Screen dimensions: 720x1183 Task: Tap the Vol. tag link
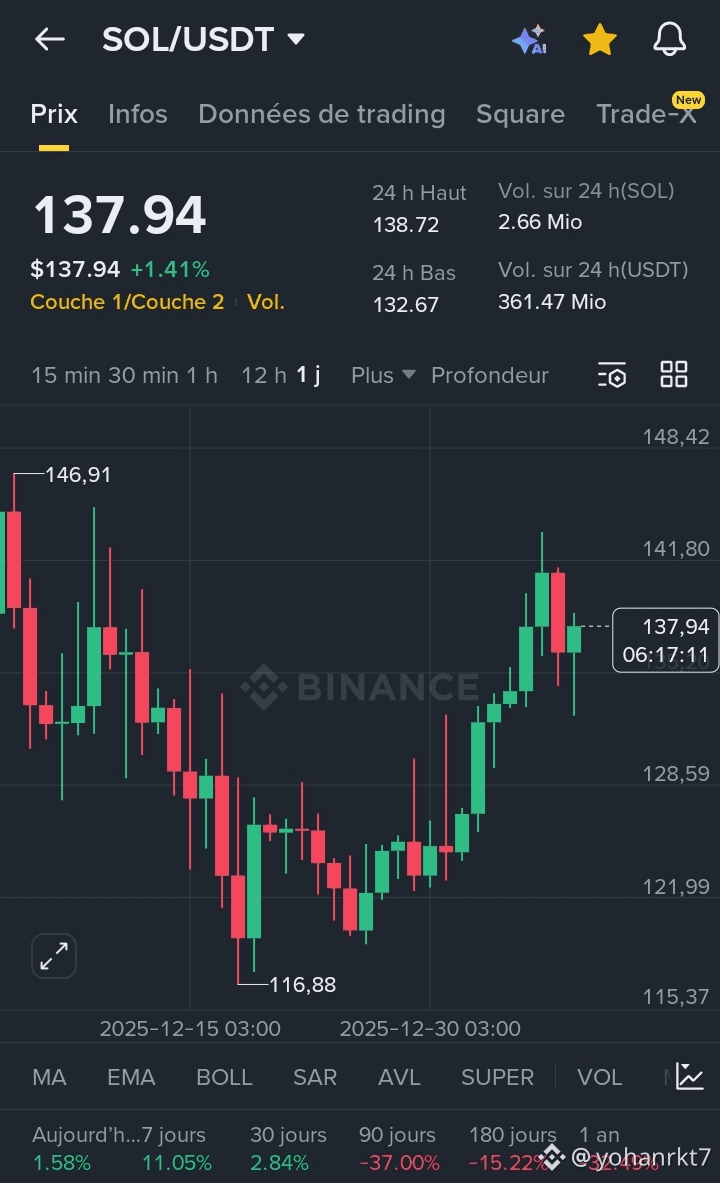click(x=266, y=302)
